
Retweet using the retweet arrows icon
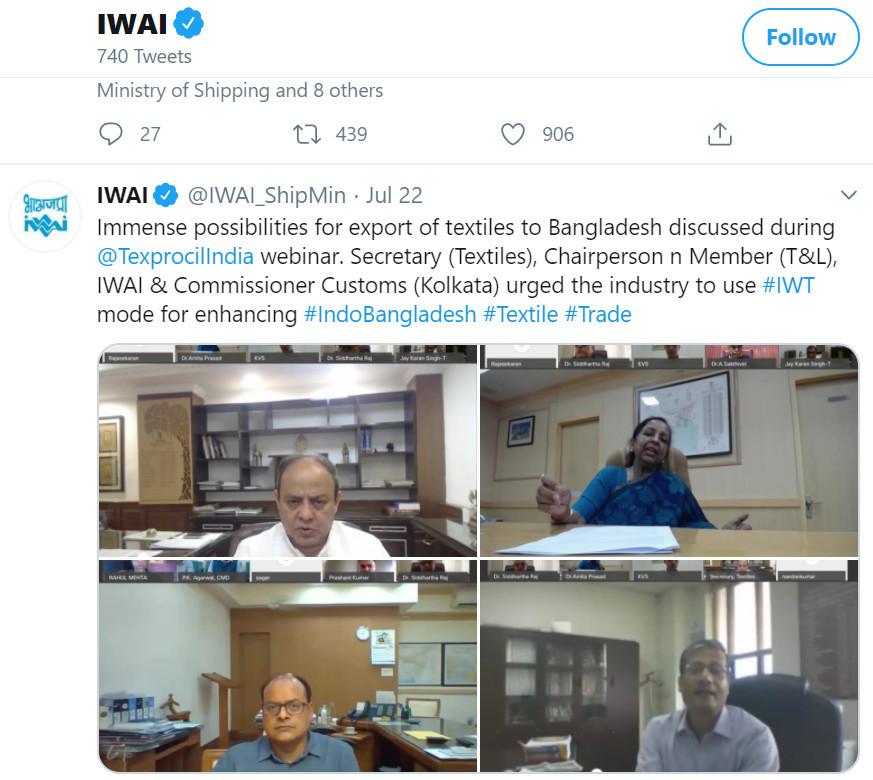(307, 134)
